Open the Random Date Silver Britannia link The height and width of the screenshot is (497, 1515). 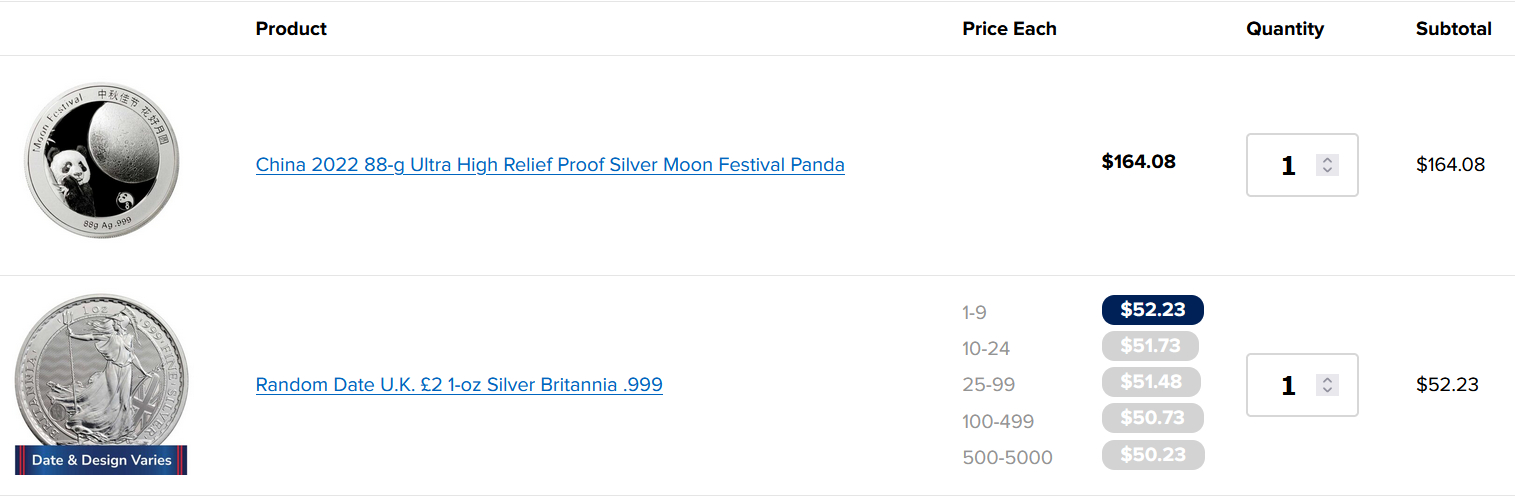(x=459, y=385)
